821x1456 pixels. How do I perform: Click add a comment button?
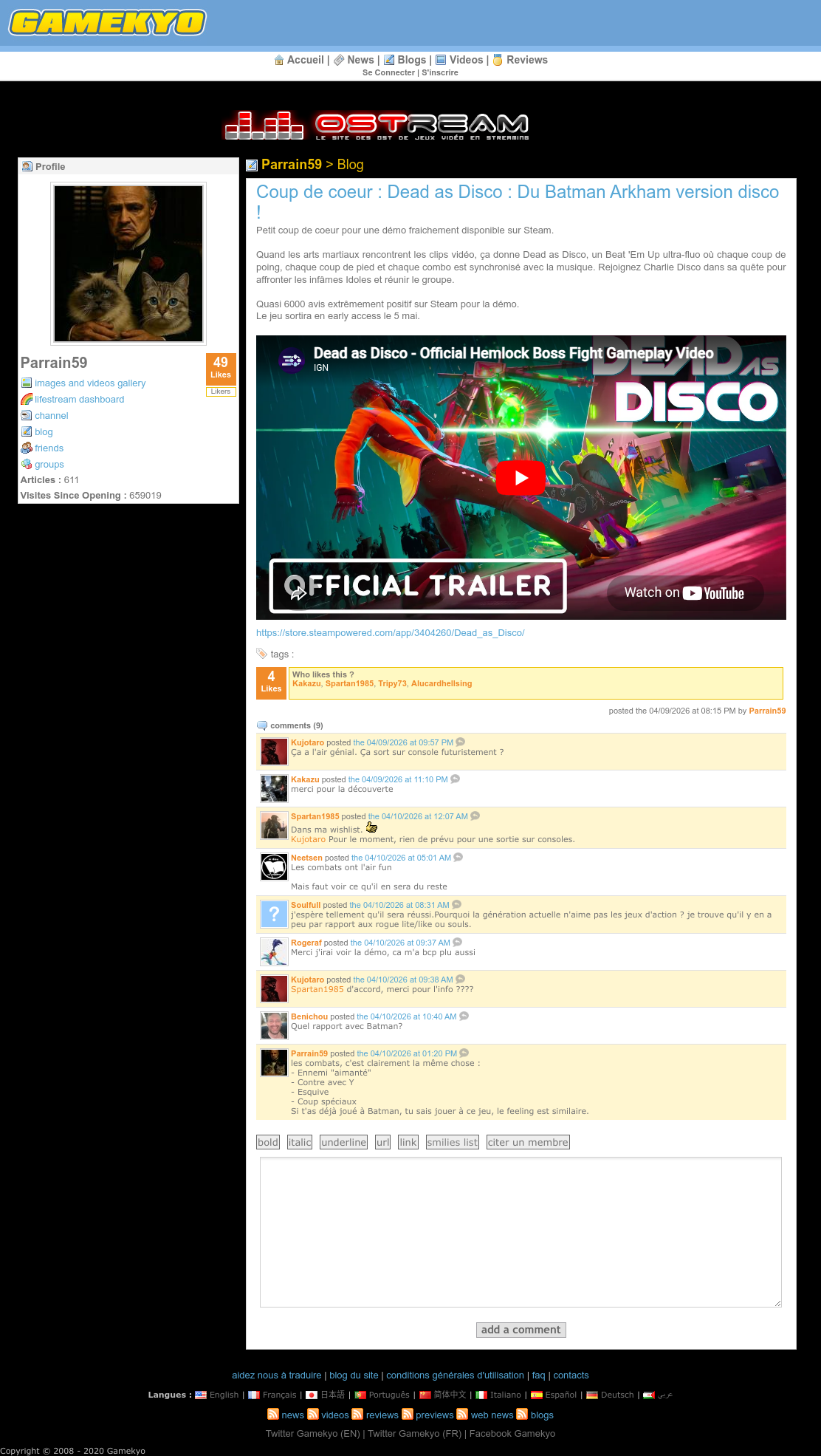[521, 1330]
